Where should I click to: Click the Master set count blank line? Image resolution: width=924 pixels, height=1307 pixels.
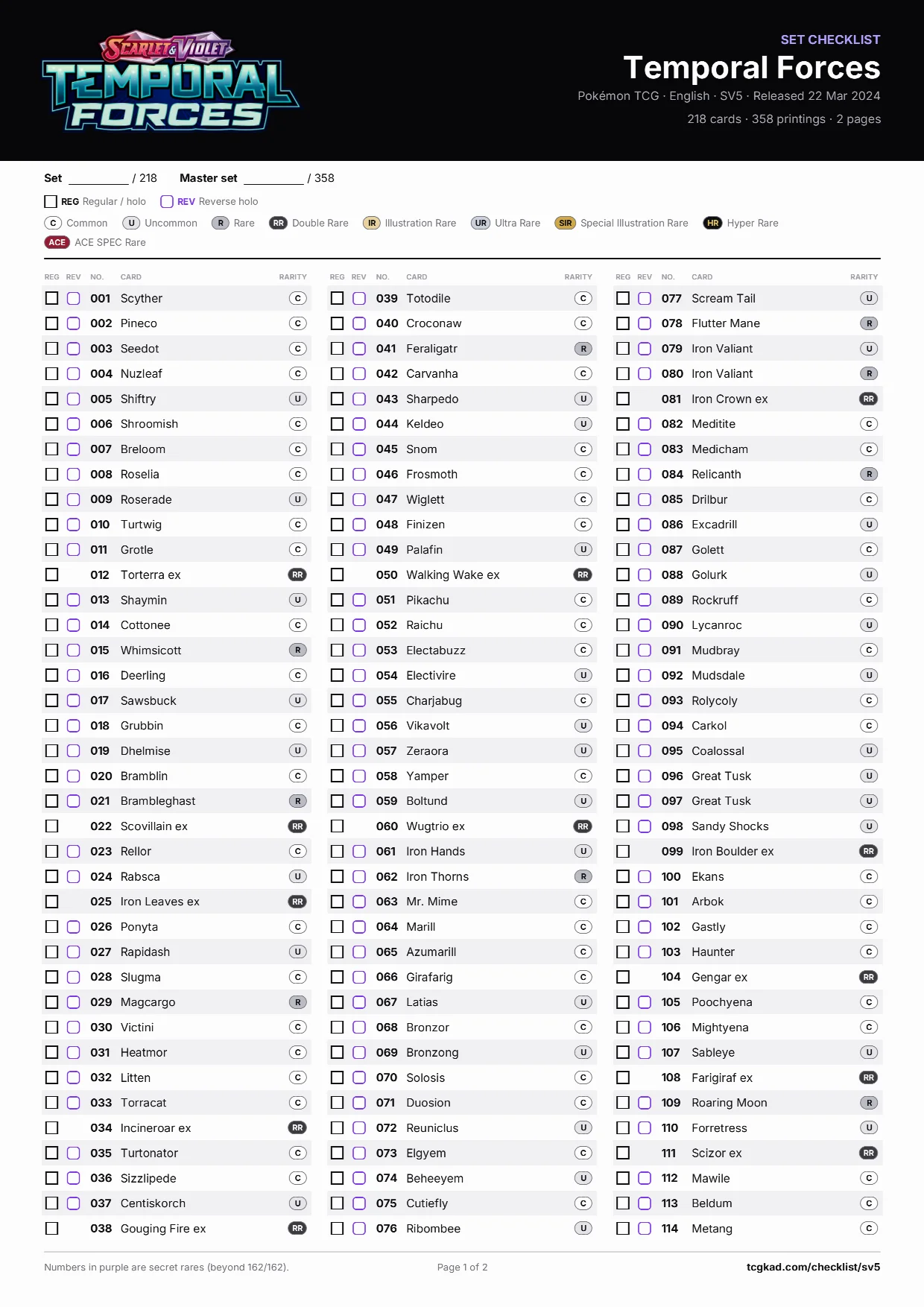click(x=273, y=179)
